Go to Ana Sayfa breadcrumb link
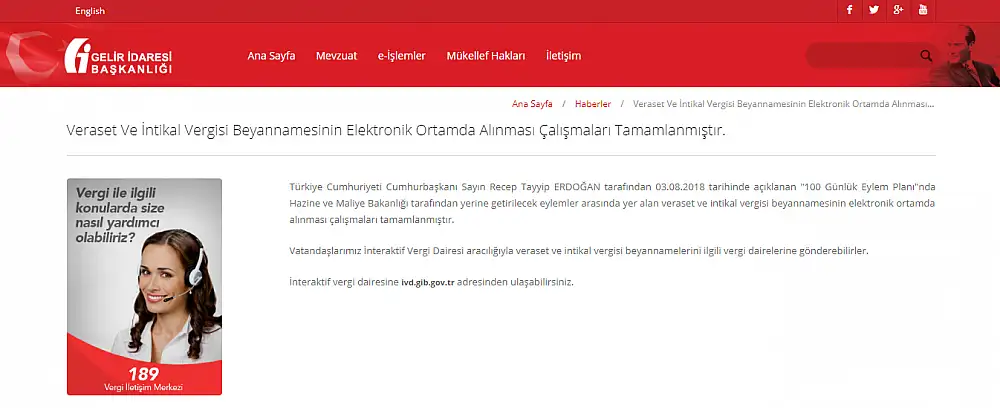Screen dimensions: 1000x408 532,104
